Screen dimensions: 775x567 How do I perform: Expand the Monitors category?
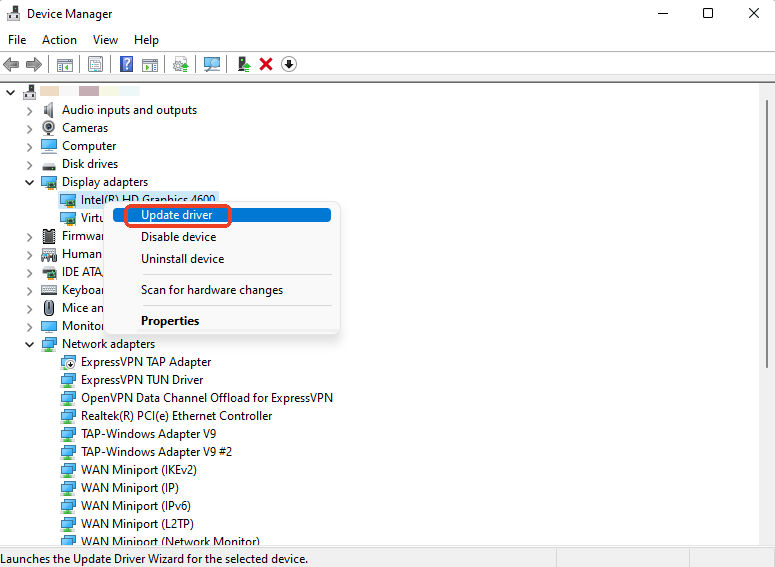29,327
